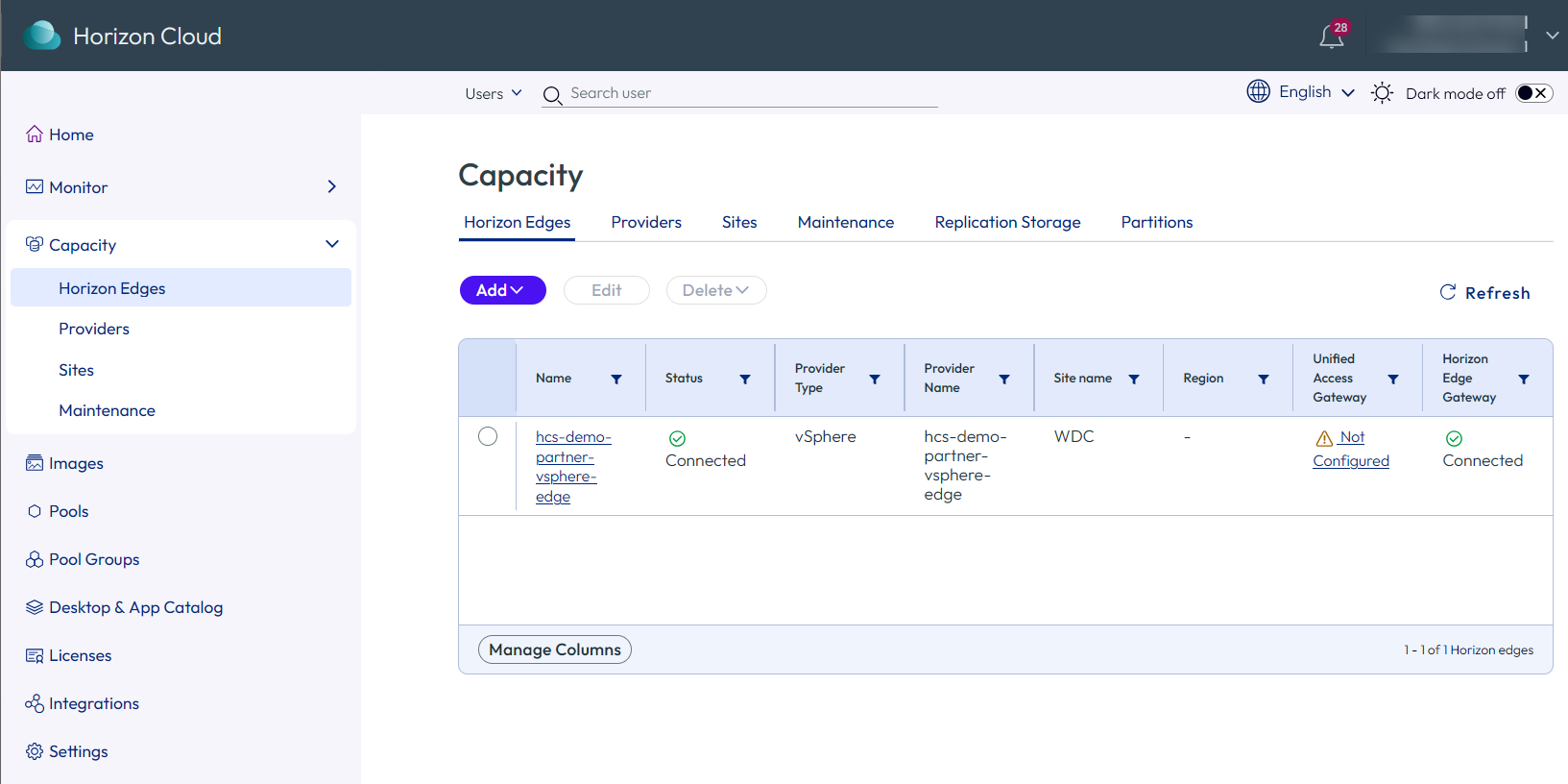Image resolution: width=1568 pixels, height=784 pixels.
Task: Click the Capacity sidebar icon
Action: 35,244
